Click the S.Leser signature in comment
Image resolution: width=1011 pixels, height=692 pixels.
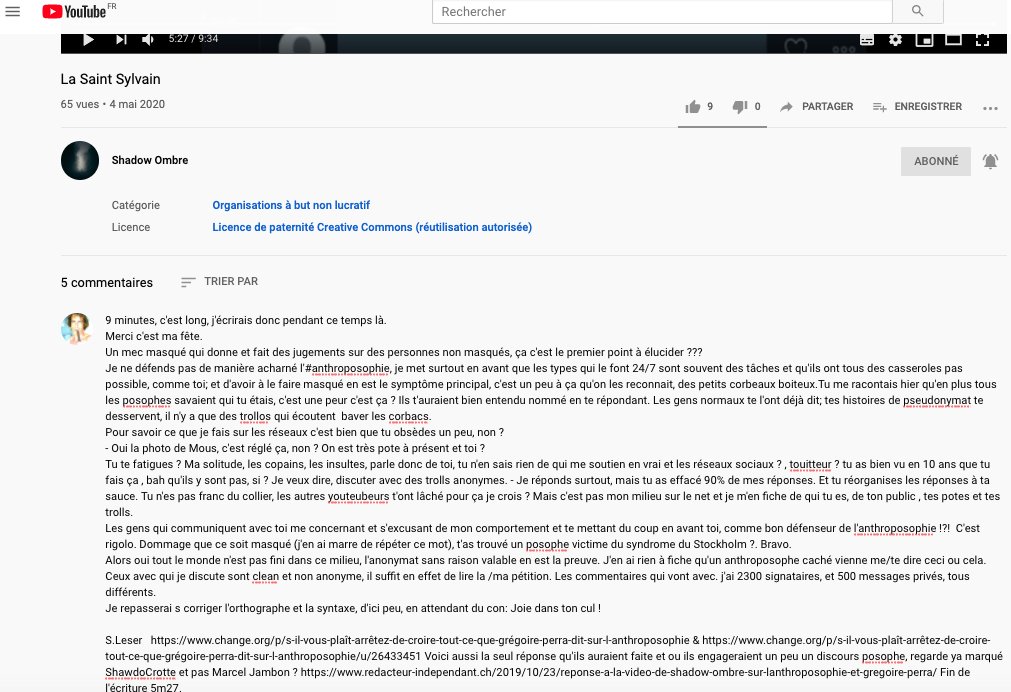tap(124, 640)
